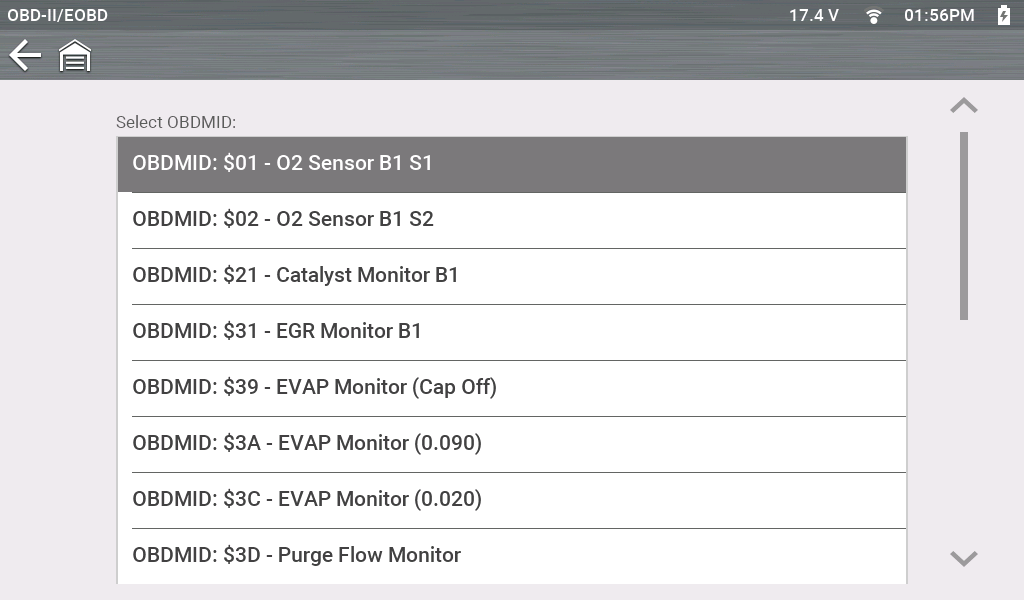The width and height of the screenshot is (1024, 600).
Task: Click the OBD-II/EOBD title text
Action: [58, 16]
